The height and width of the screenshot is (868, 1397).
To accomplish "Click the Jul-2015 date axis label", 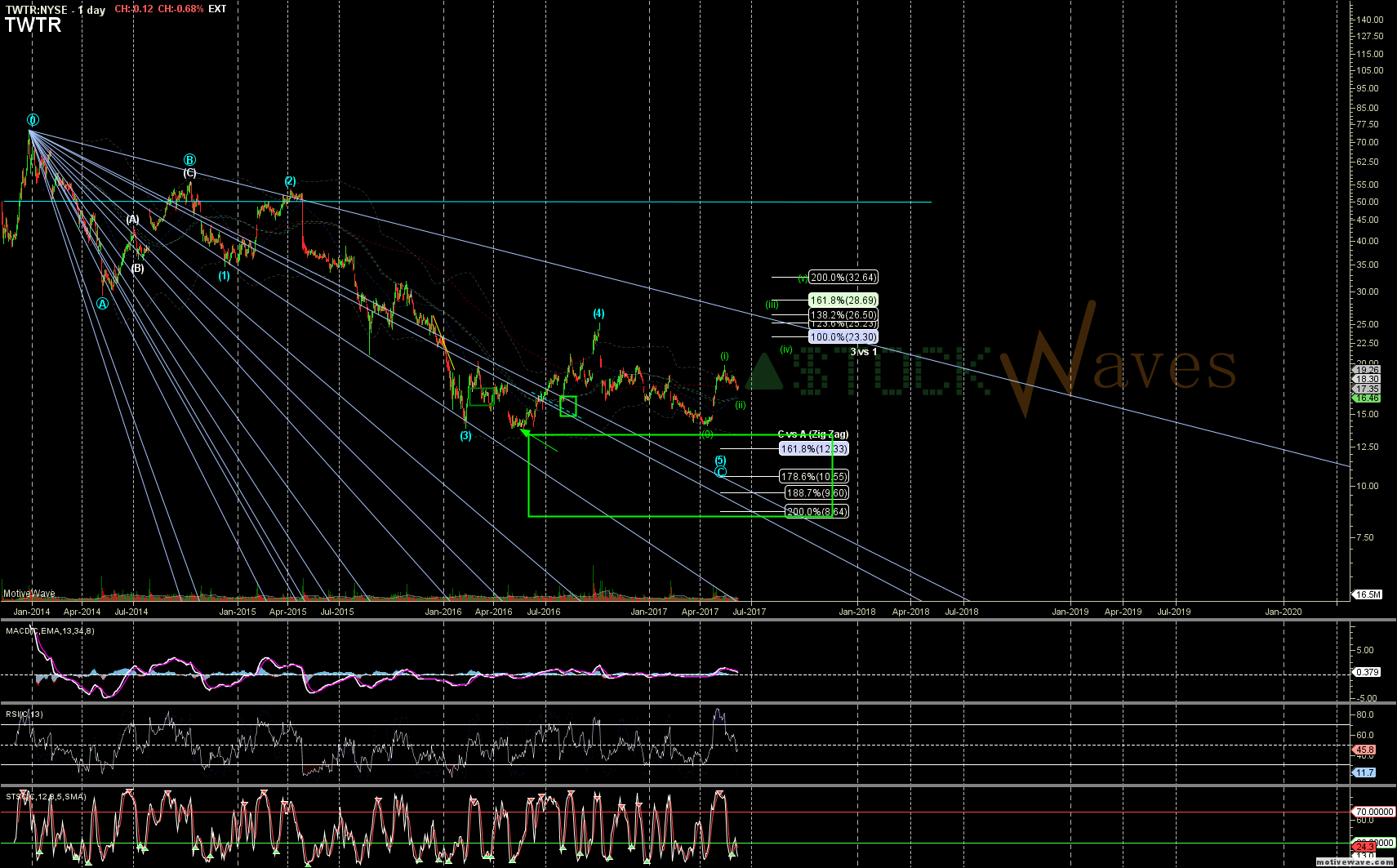I will click(x=336, y=612).
